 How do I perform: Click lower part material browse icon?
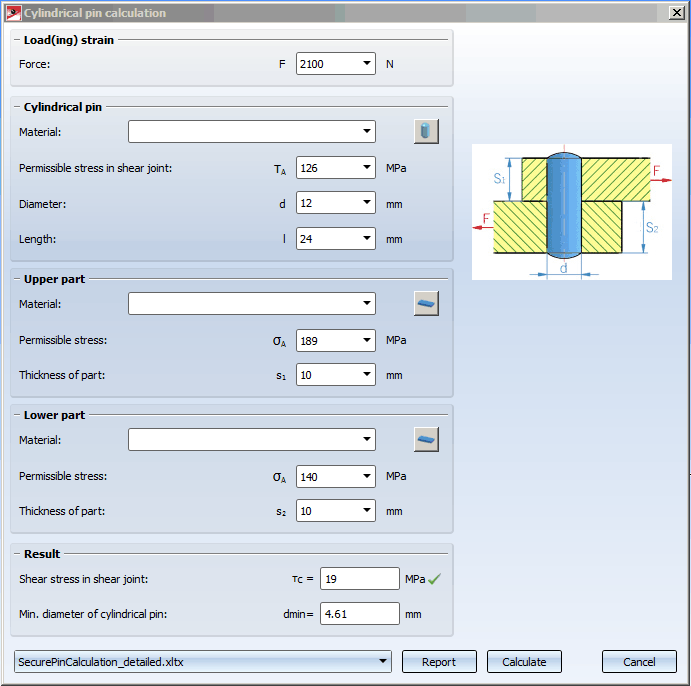pyautogui.click(x=426, y=440)
